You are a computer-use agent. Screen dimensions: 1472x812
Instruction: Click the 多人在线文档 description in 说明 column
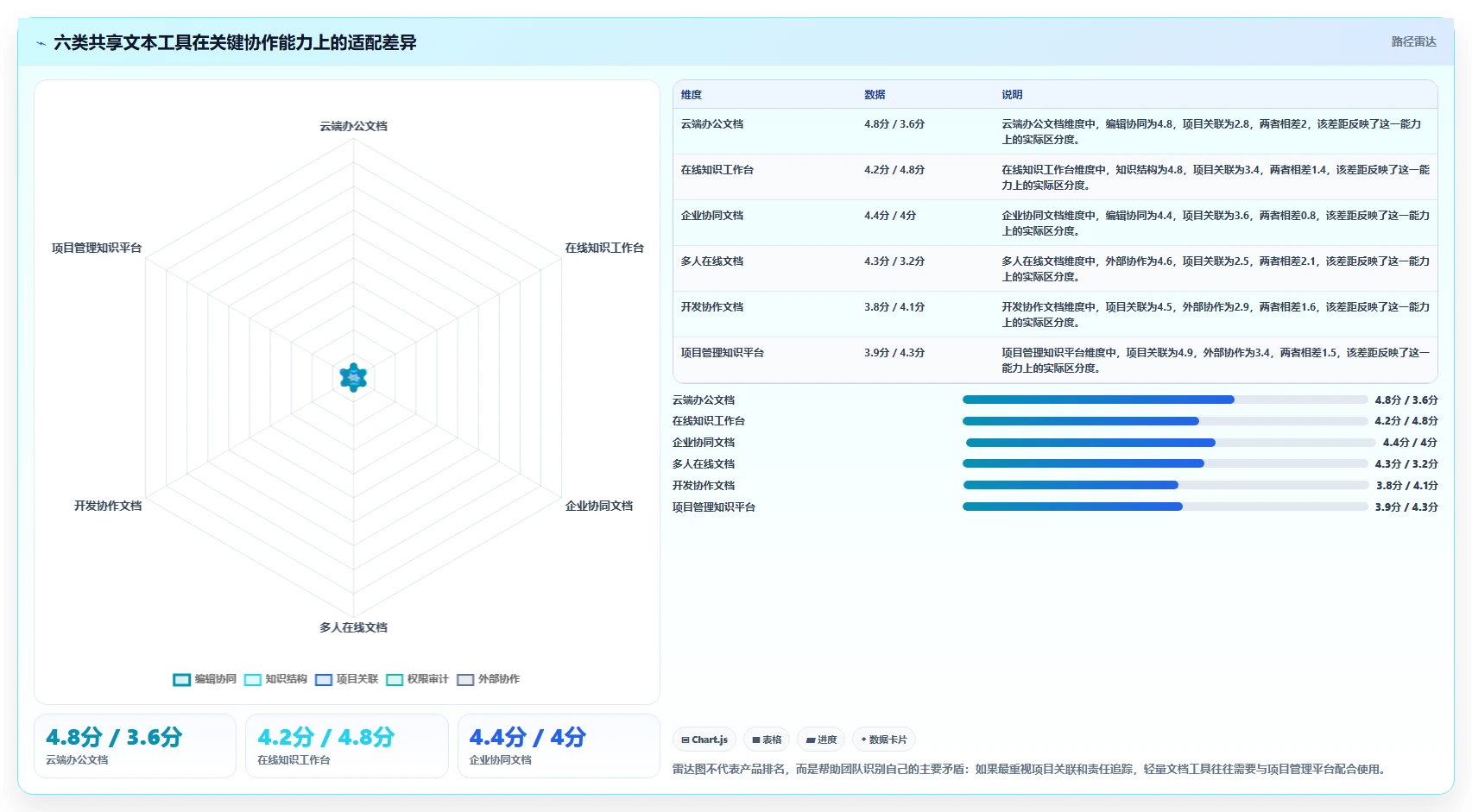(1216, 269)
